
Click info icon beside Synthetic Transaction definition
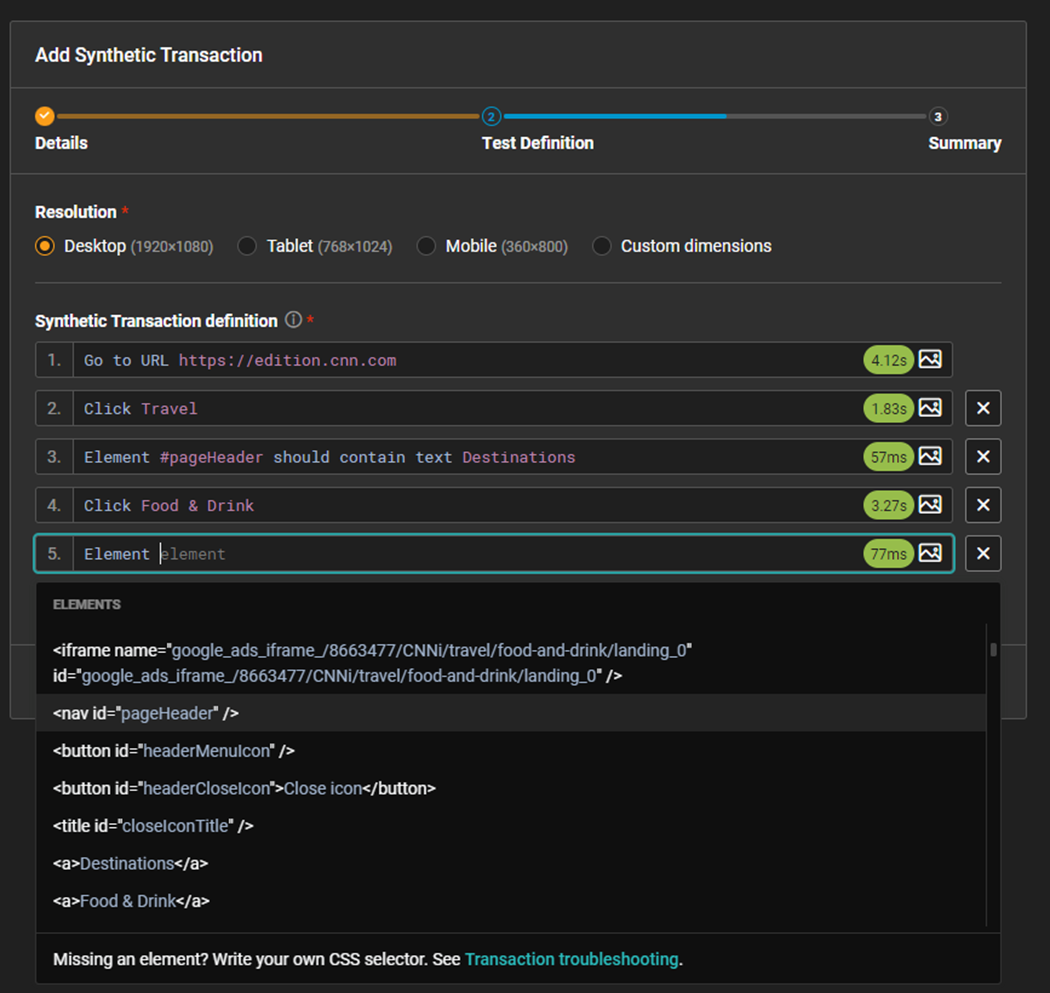(293, 321)
